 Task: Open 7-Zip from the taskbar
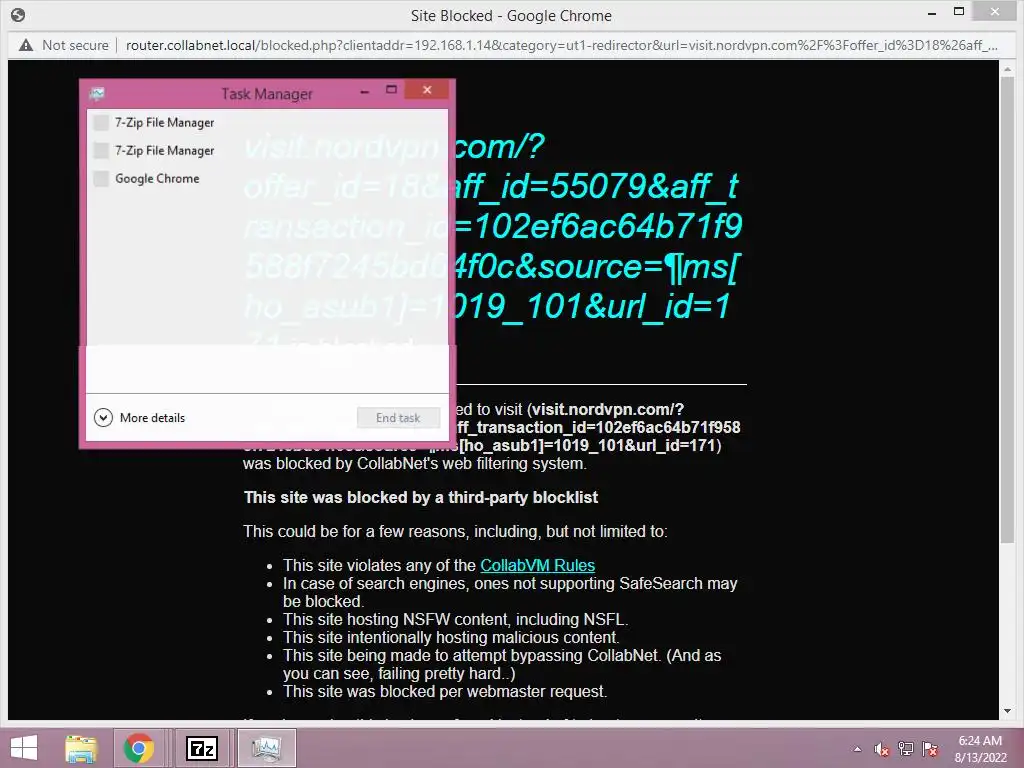point(201,748)
